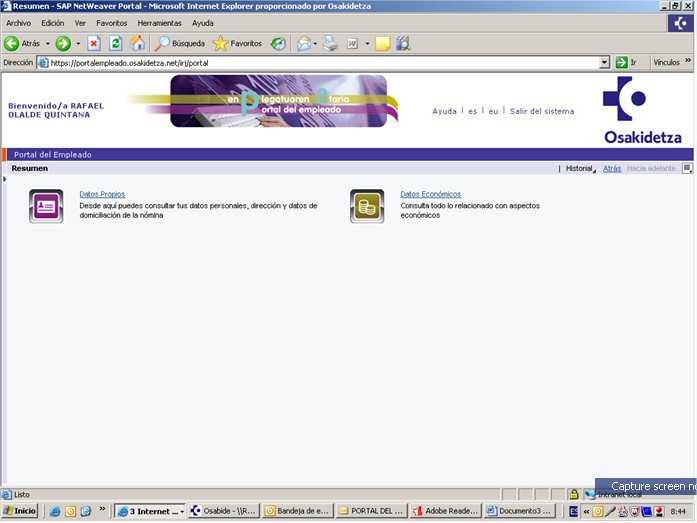Click the Ayuda link in the portal header

pos(444,111)
